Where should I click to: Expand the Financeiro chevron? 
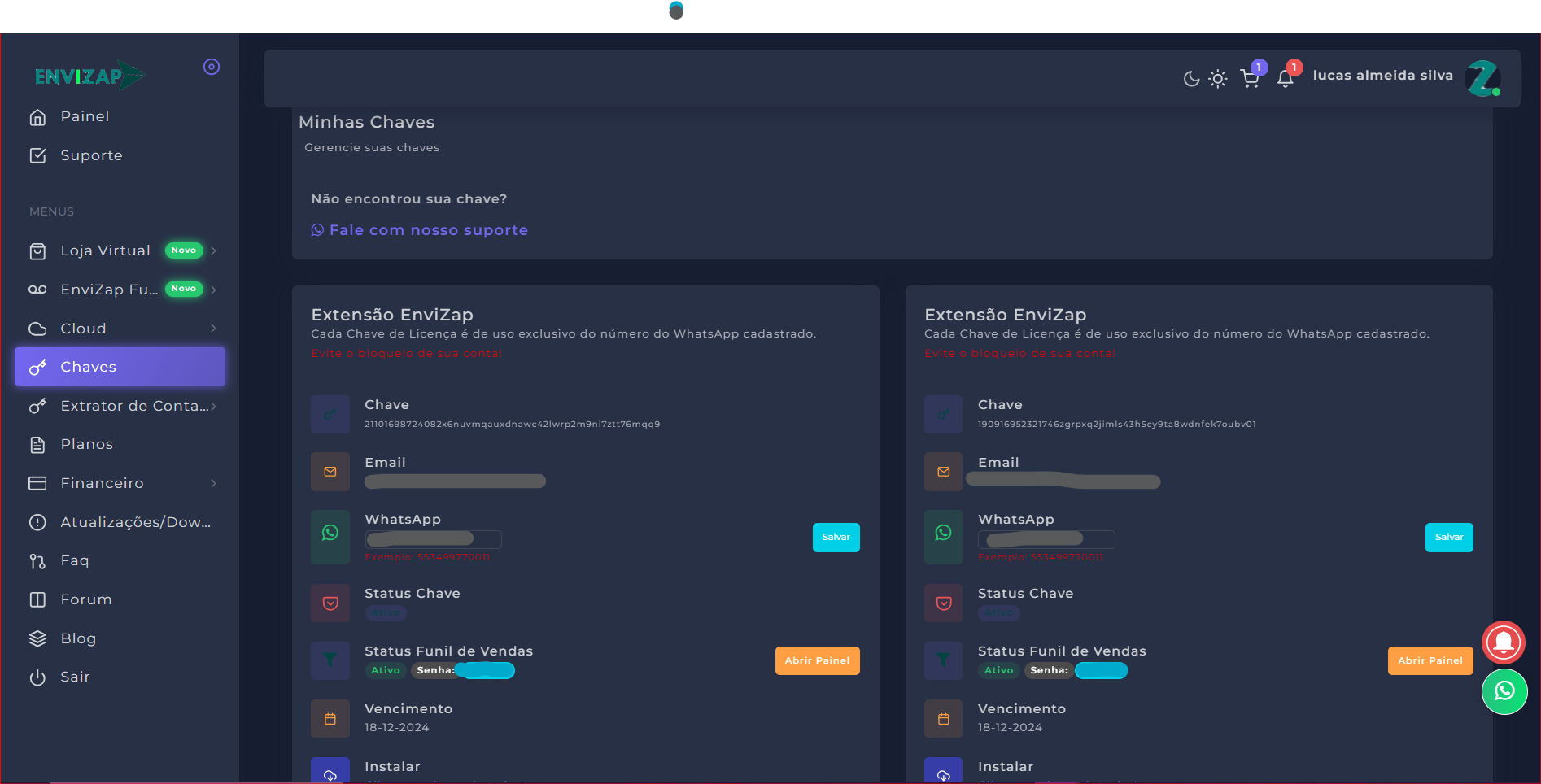point(213,483)
